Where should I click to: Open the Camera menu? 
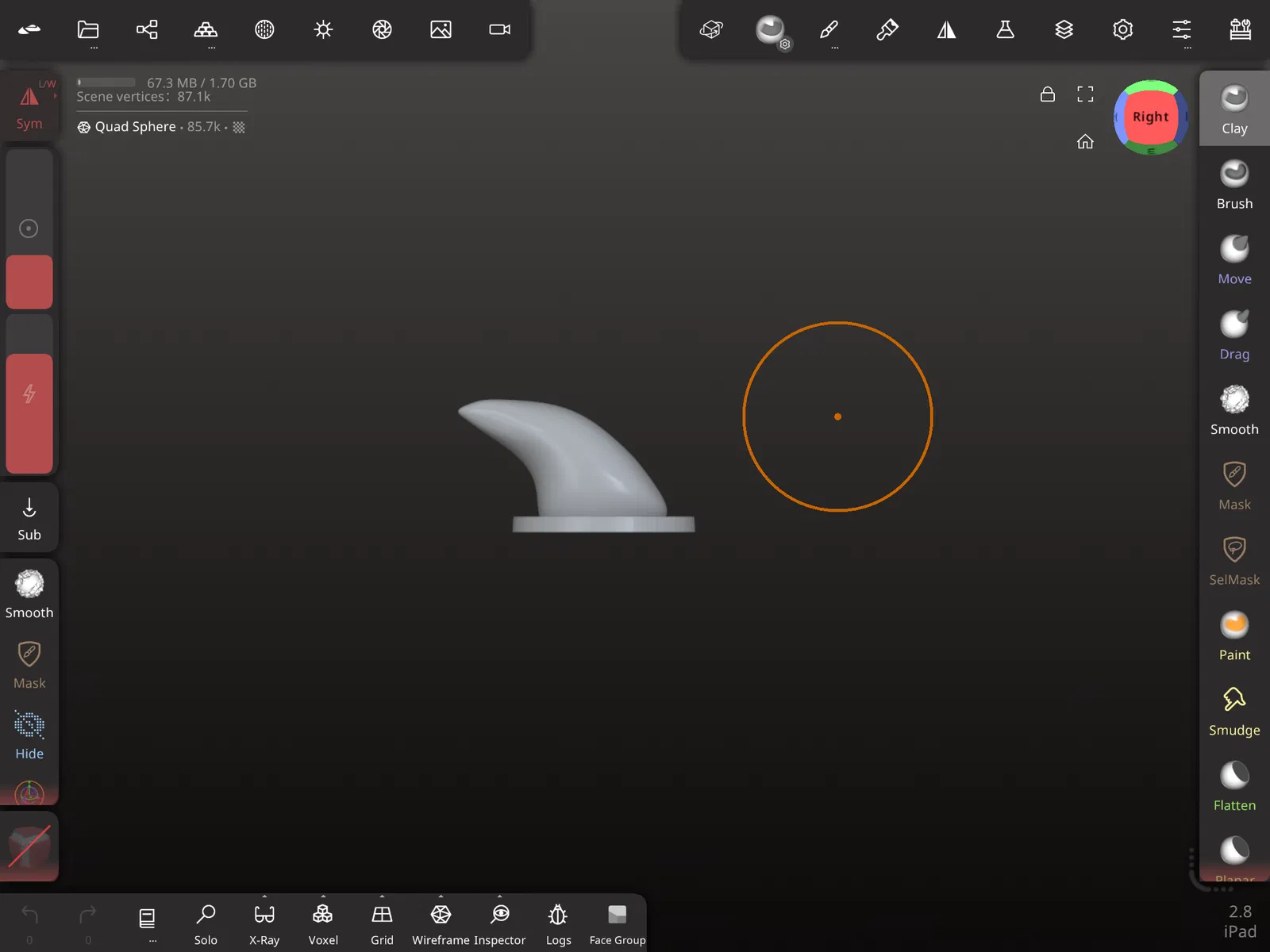coord(499,30)
